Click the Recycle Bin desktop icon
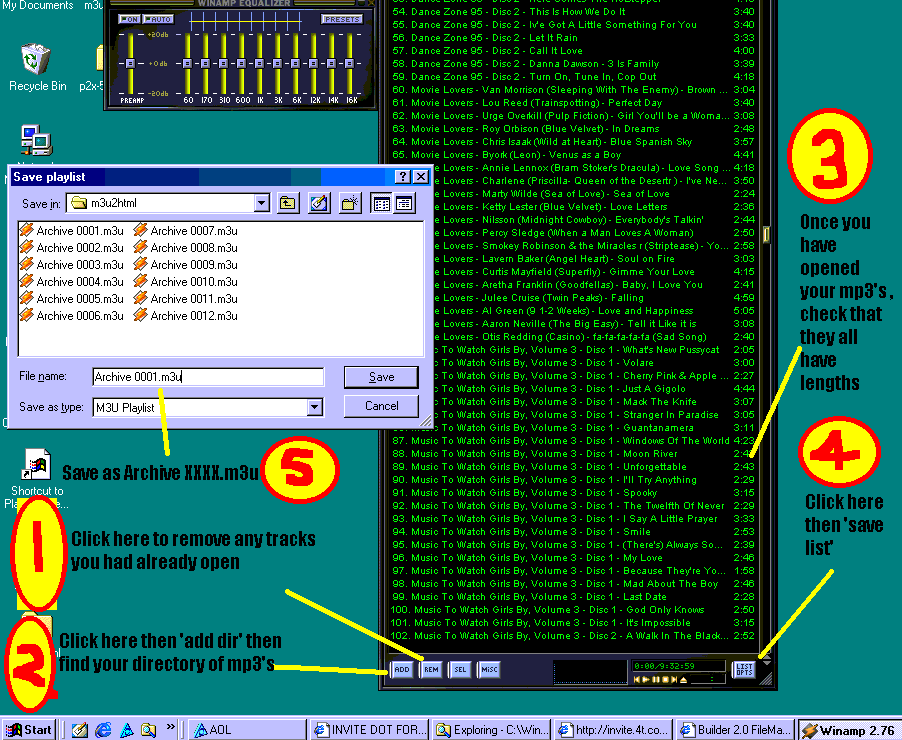 point(37,67)
